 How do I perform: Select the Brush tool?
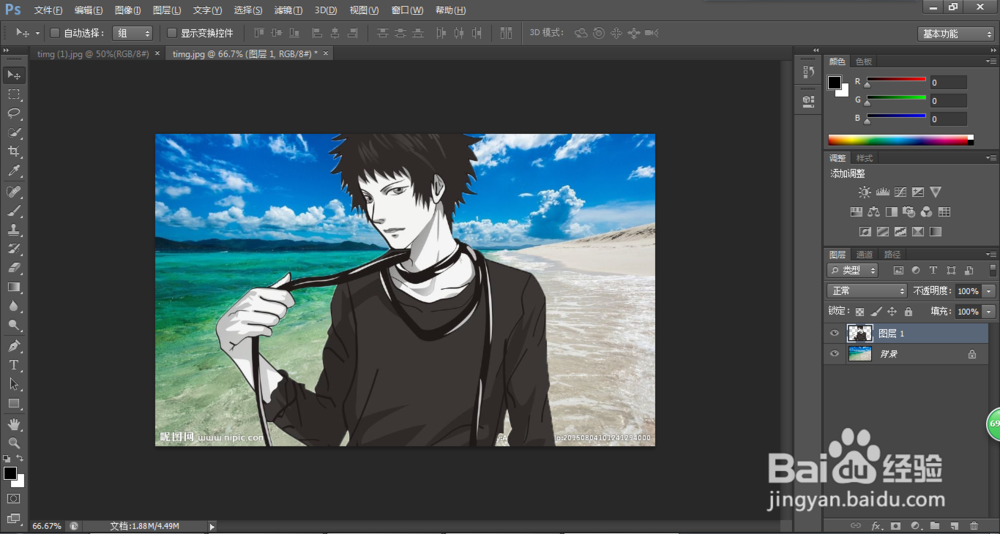14,211
